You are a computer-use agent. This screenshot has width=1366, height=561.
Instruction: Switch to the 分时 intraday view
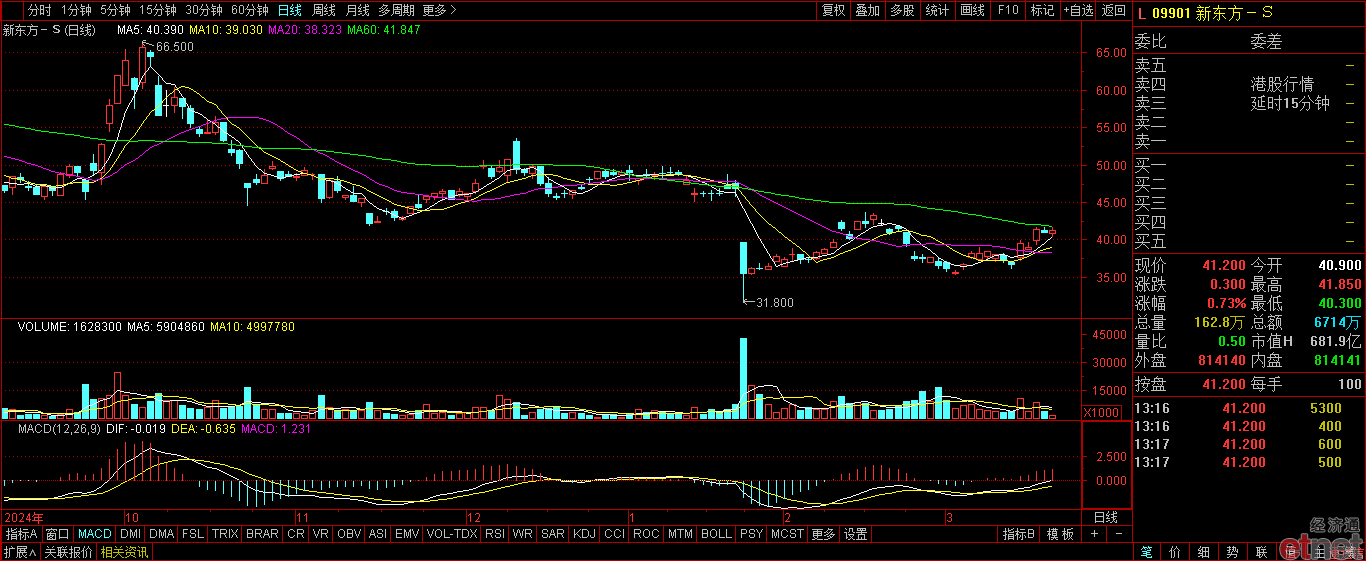tap(39, 10)
